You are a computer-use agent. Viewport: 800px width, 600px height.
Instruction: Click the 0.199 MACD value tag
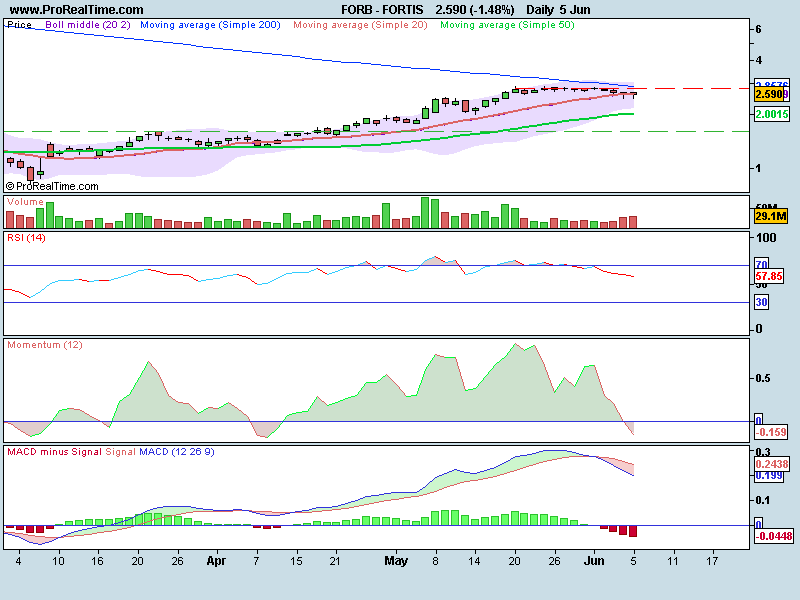click(x=769, y=476)
